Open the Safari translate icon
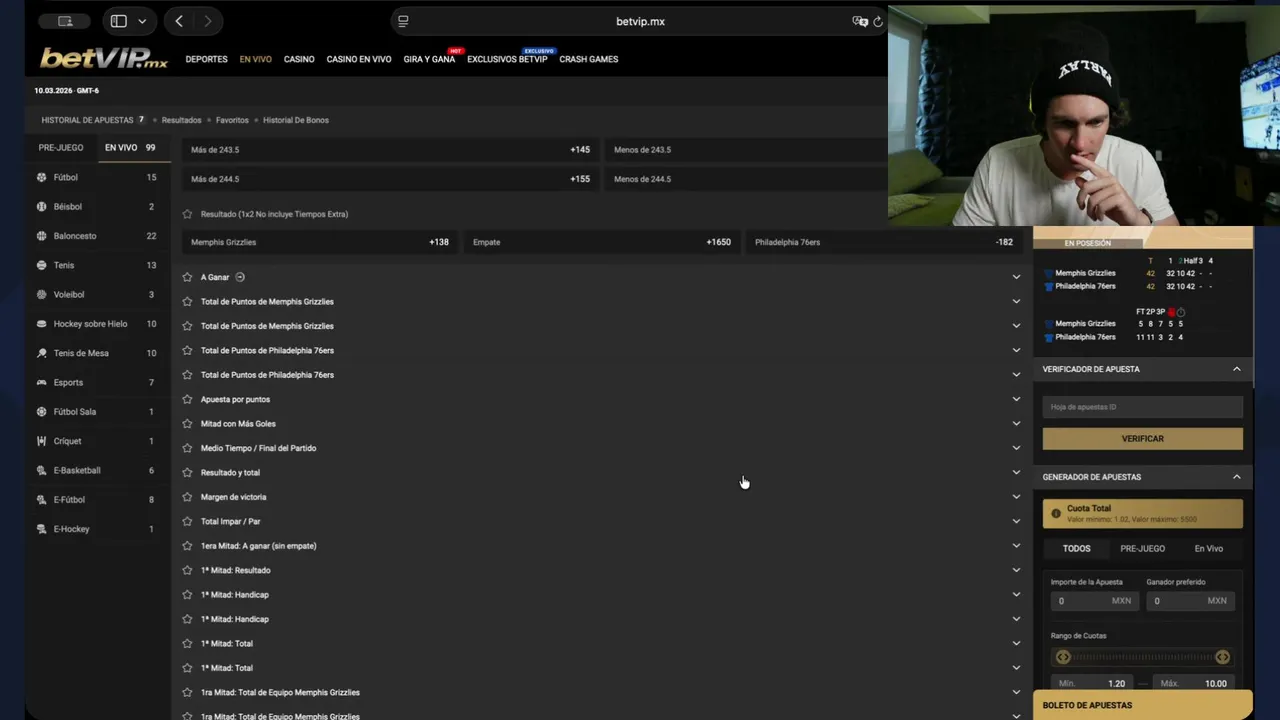Image resolution: width=1280 pixels, height=720 pixels. (x=859, y=21)
